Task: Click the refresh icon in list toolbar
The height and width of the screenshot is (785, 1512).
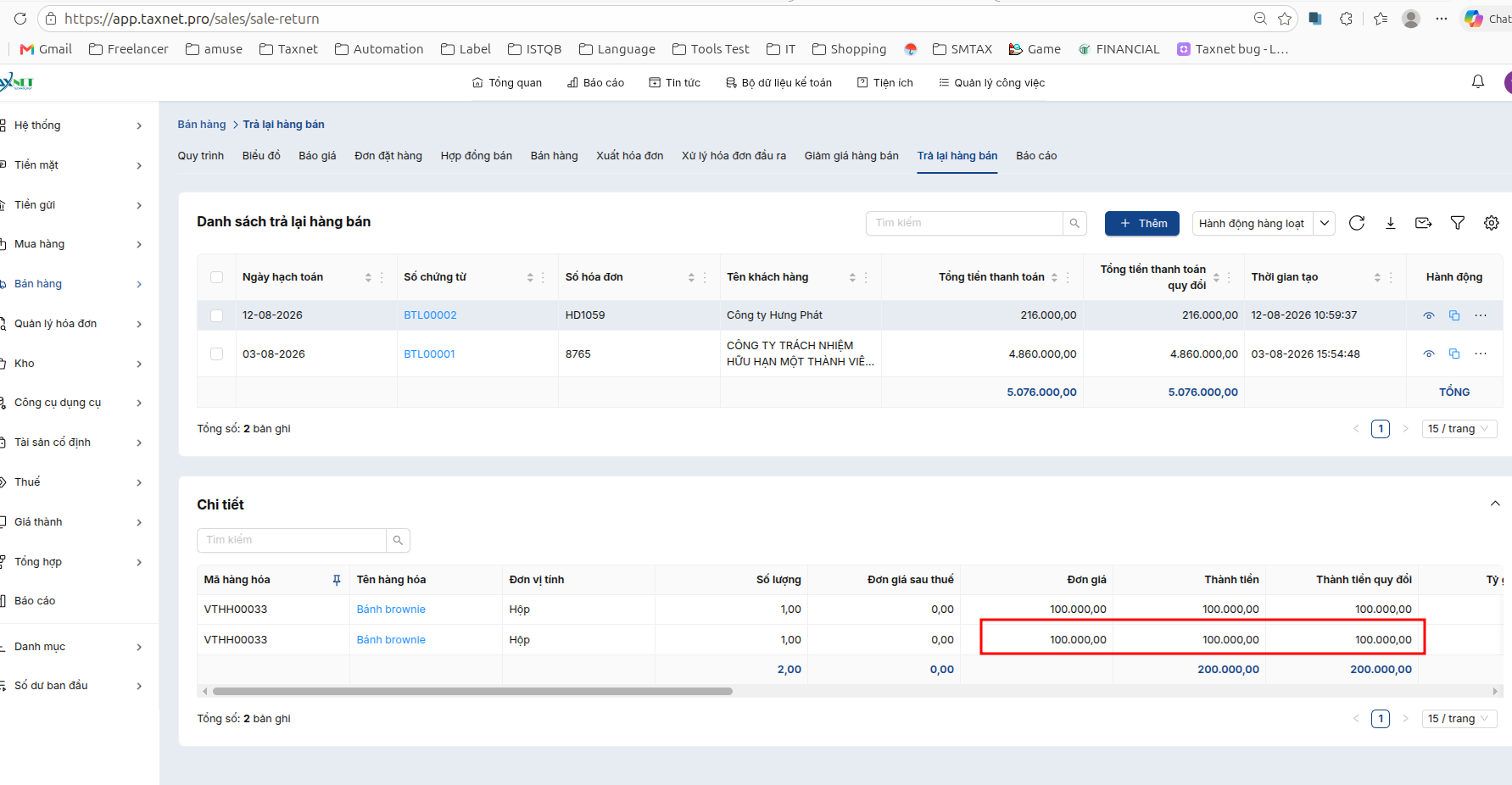Action: click(x=1357, y=223)
